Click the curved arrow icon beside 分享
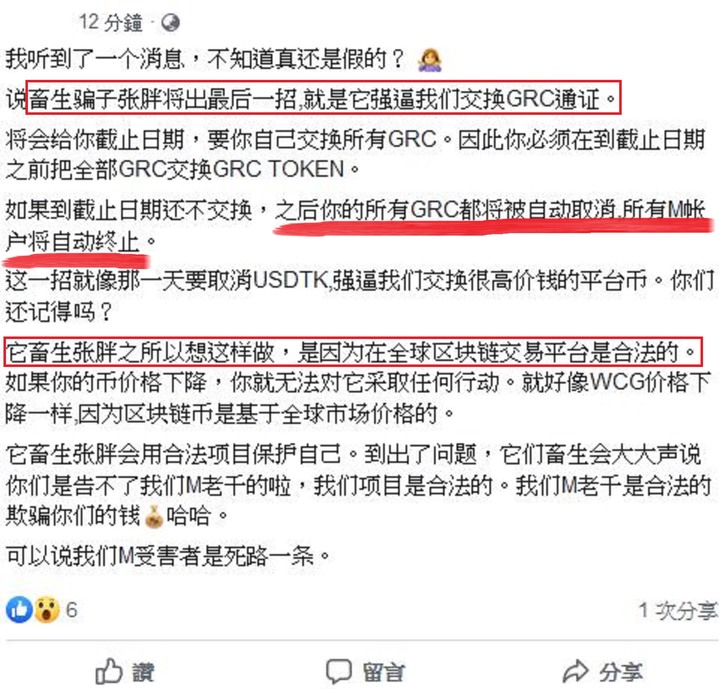The width and height of the screenshot is (720, 689). tap(575, 671)
